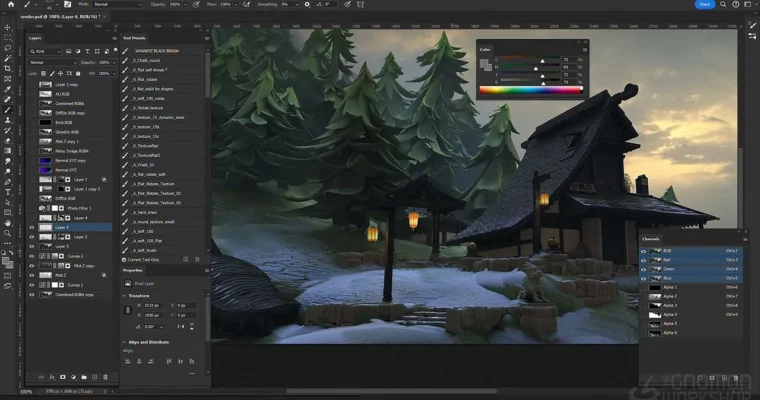Hide Layer 5 using its eye icon
The image size is (760, 400).
[32, 237]
